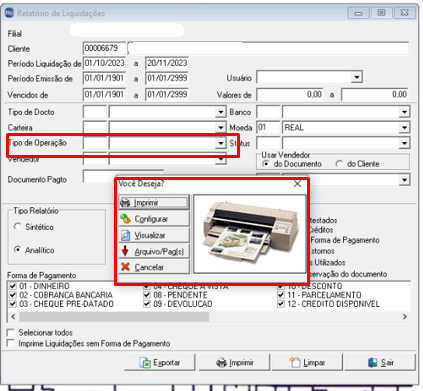Click the Vencidos de end date 01/01/2999
423x391 pixels.
[x=167, y=95]
